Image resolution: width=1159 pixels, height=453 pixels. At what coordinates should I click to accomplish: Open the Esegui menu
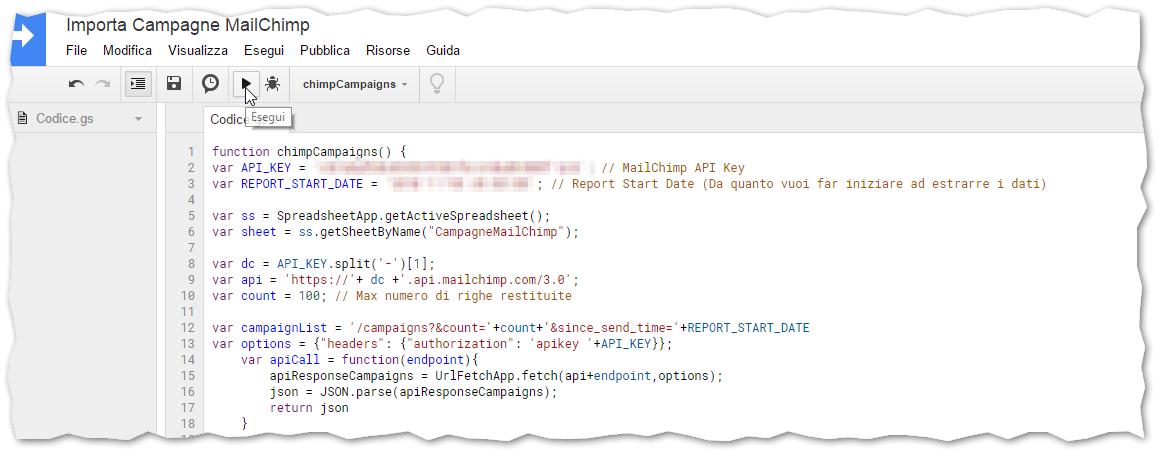[264, 51]
